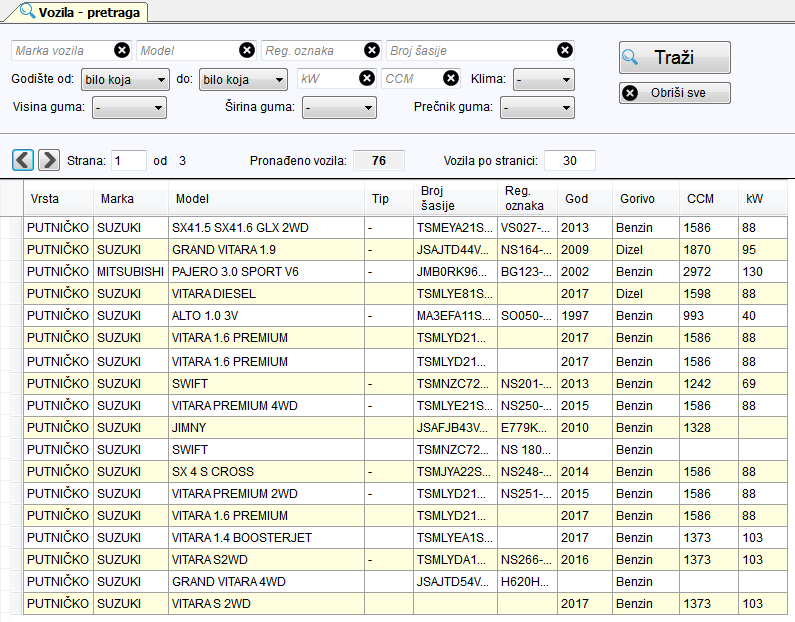This screenshot has width=795, height=622.
Task: Click registration cell SO050-...
Action: click(x=527, y=315)
